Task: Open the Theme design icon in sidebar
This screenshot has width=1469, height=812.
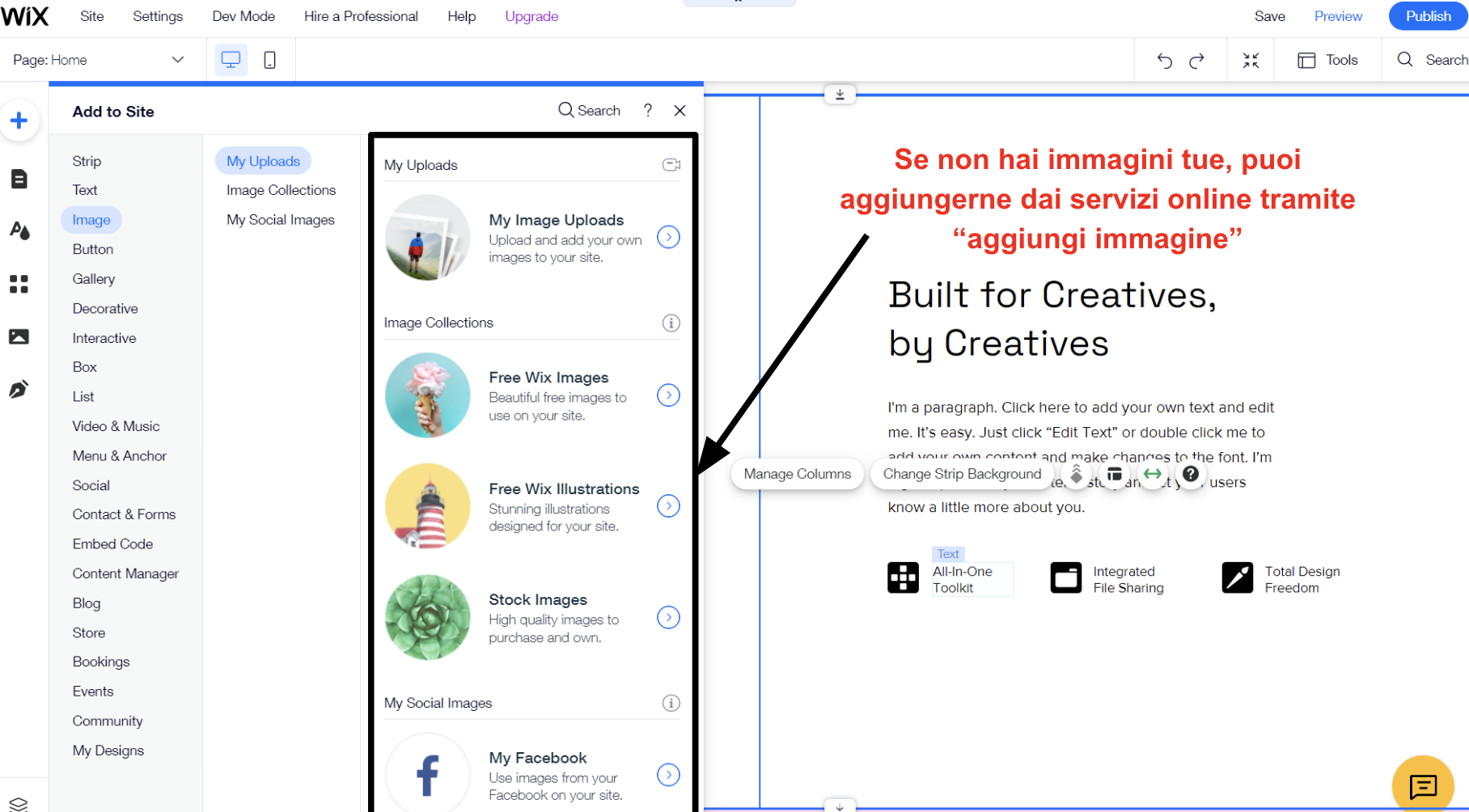Action: click(x=19, y=230)
